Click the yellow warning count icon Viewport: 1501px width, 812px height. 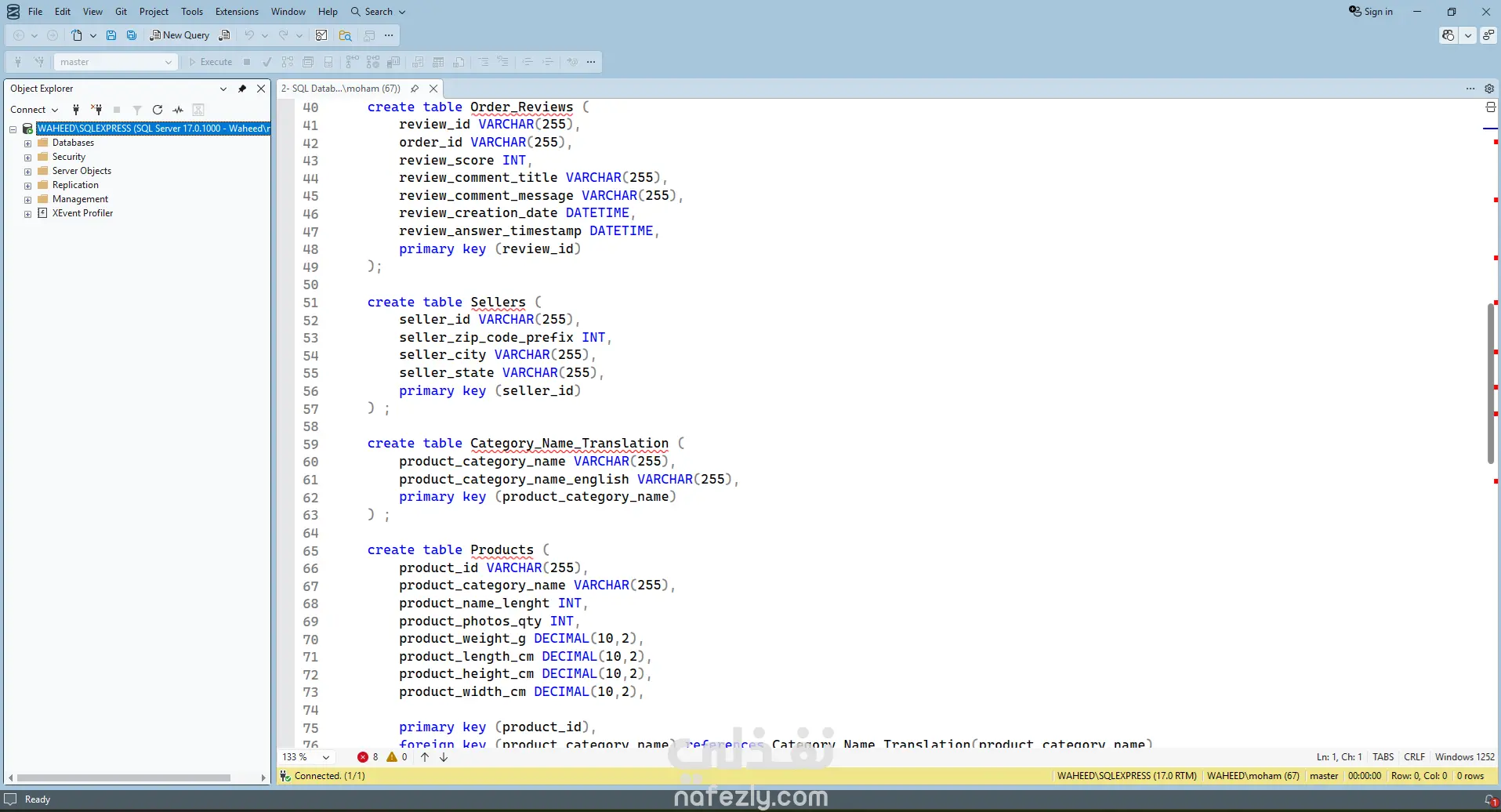392,757
